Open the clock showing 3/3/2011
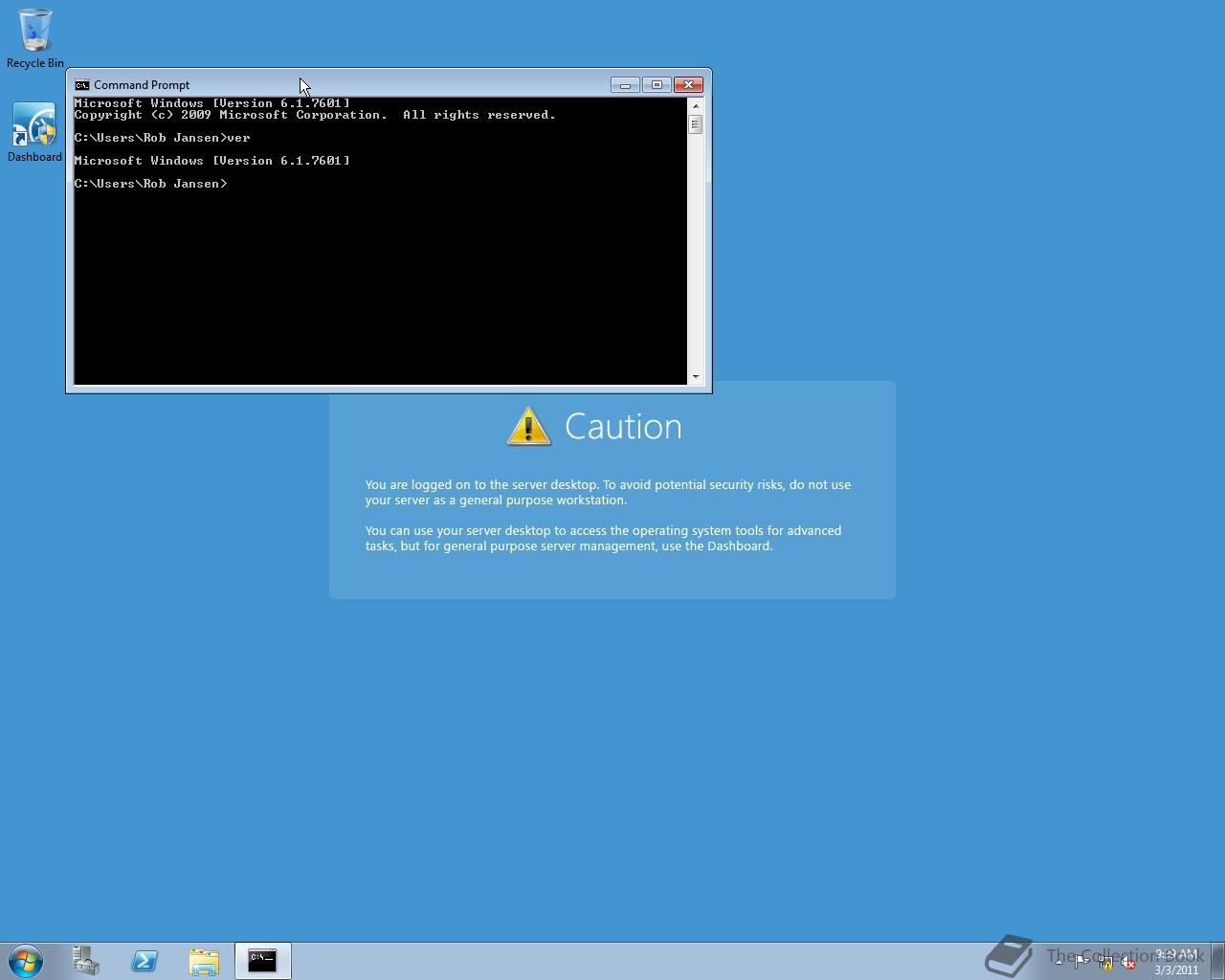 pos(1175,962)
